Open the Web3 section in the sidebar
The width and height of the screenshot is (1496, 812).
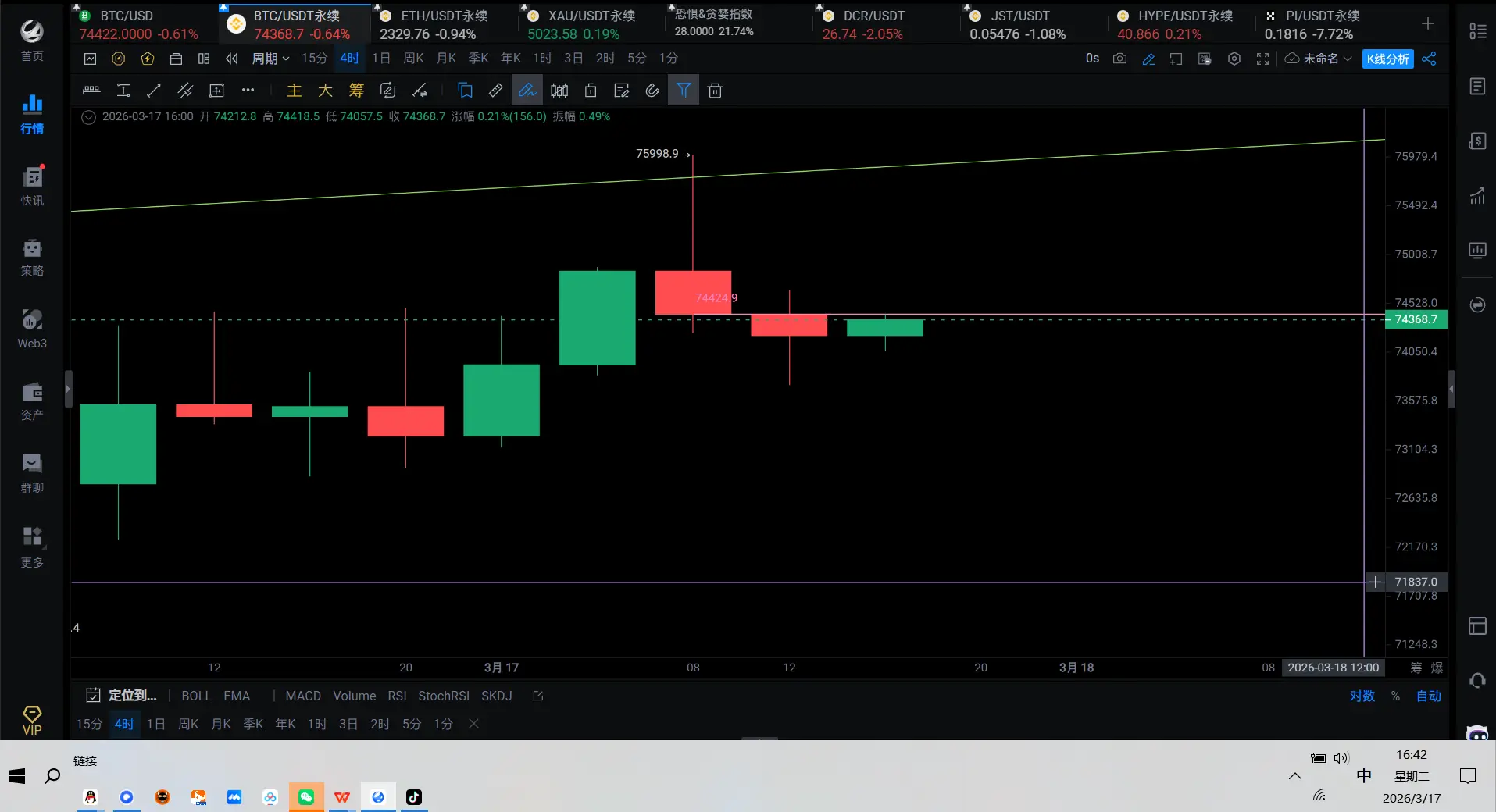pos(32,329)
